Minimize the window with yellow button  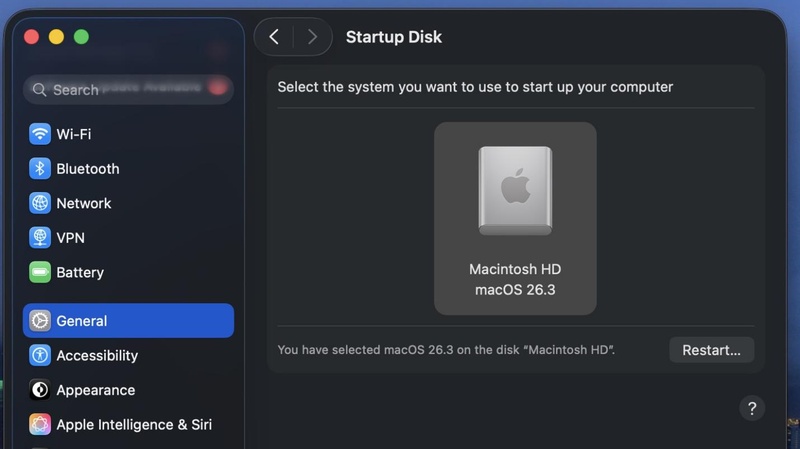[x=56, y=37]
